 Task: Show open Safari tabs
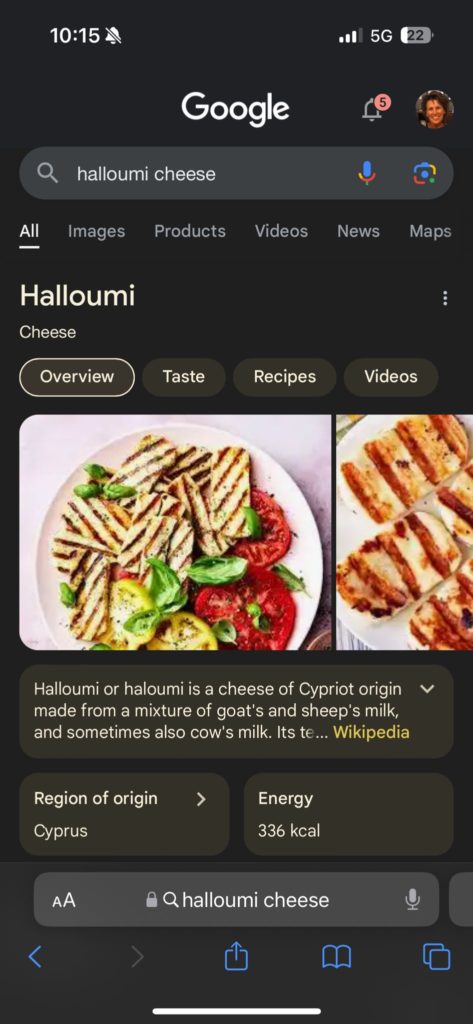pos(436,957)
